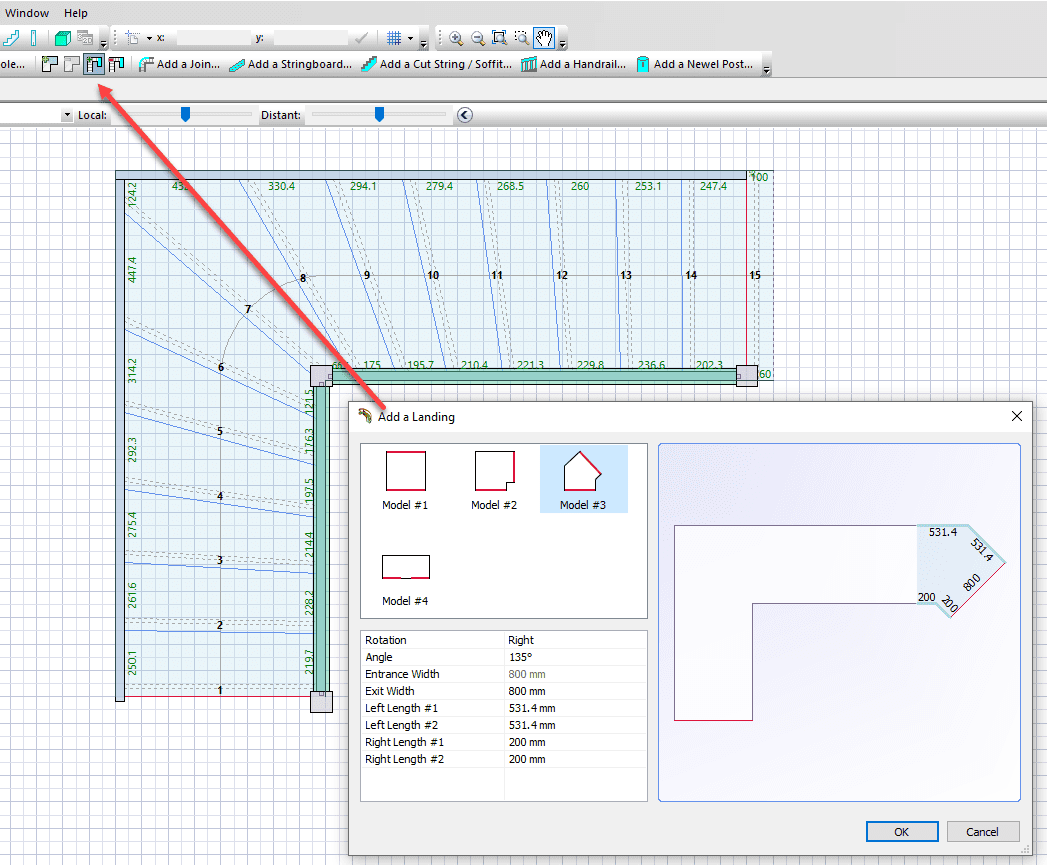Click Add a Stringboard tool
The image size is (1047, 865).
[x=290, y=64]
